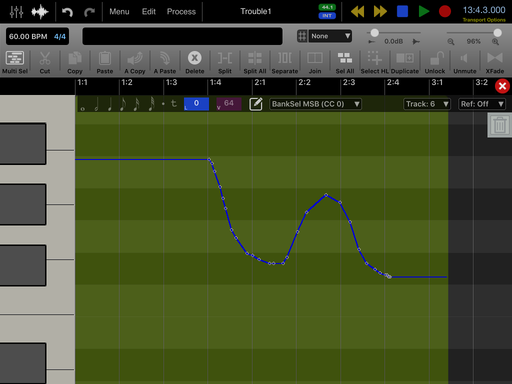Click the Delete X tool
Image resolution: width=512 pixels, height=384 pixels.
click(195, 63)
